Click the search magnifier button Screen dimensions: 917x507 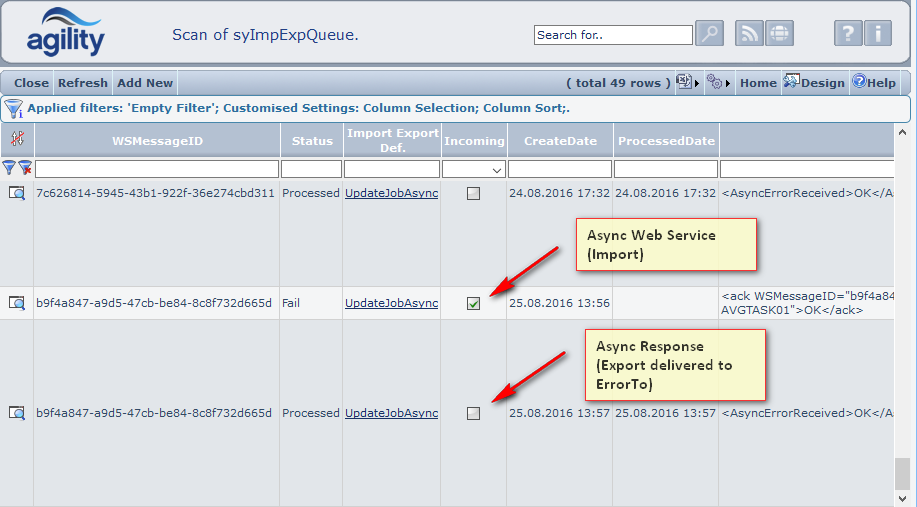click(x=709, y=34)
